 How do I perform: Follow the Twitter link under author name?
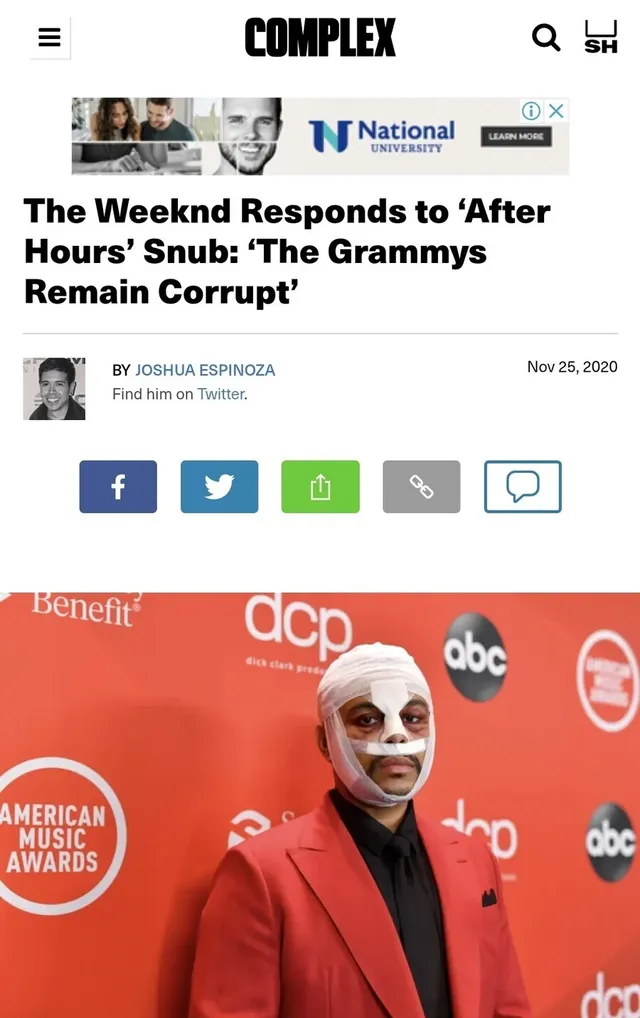click(221, 394)
